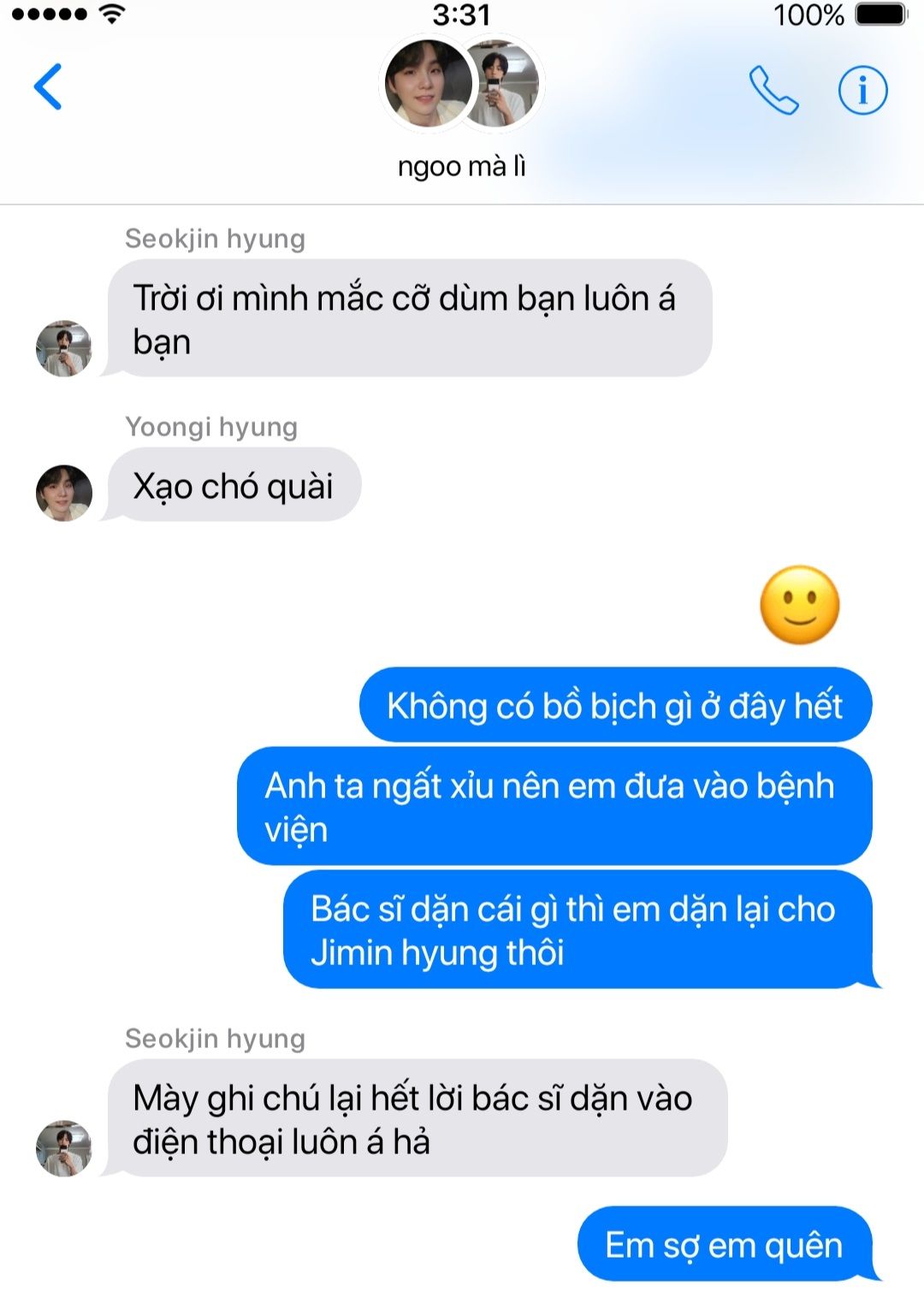
Task: Start a voice call with the phone icon
Action: click(773, 90)
